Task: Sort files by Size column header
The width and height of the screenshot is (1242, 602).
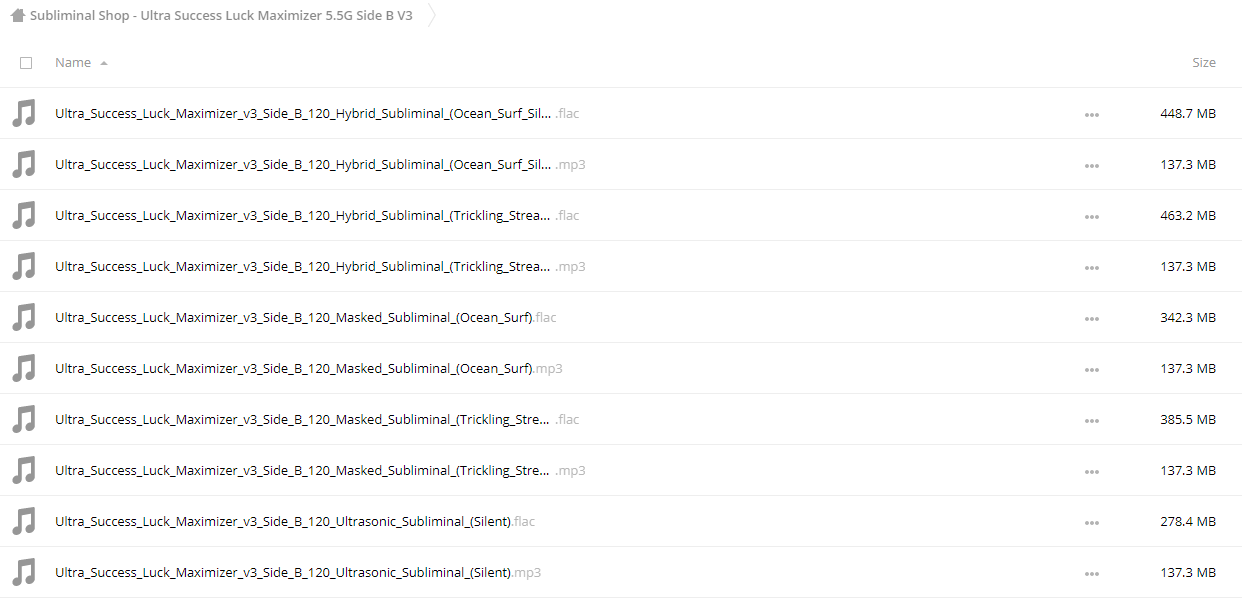Action: 1204,62
